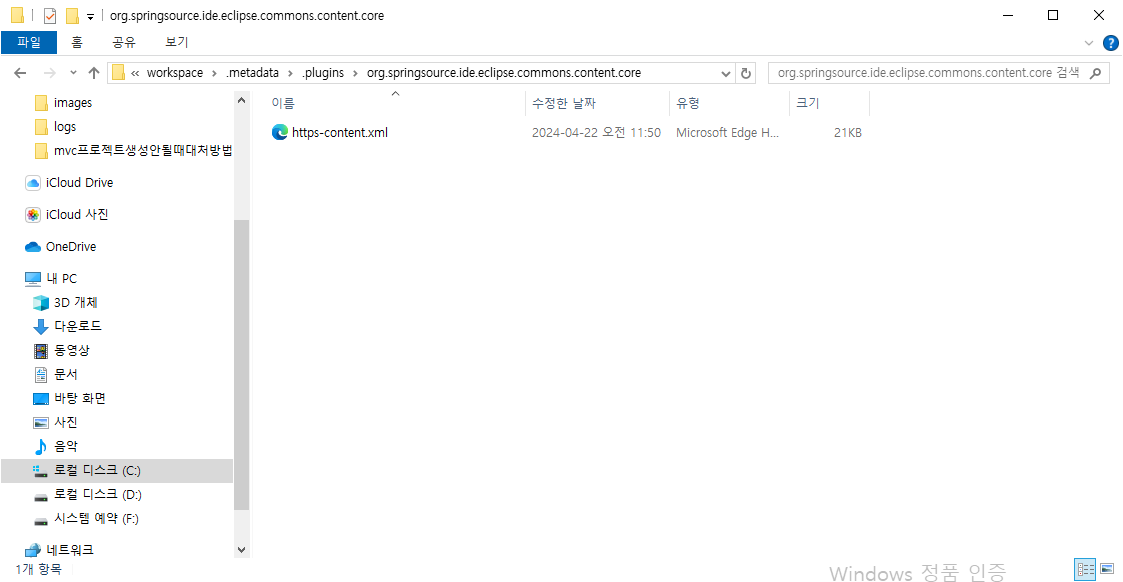1123x582 pixels.
Task: Click the properties quick access toolbar icon
Action: [49, 16]
